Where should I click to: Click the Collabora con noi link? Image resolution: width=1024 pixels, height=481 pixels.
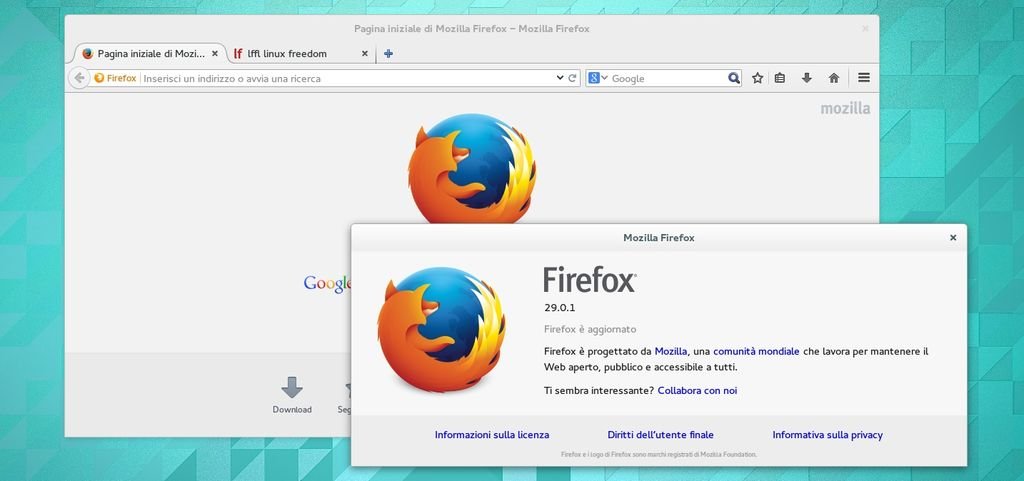[x=697, y=390]
